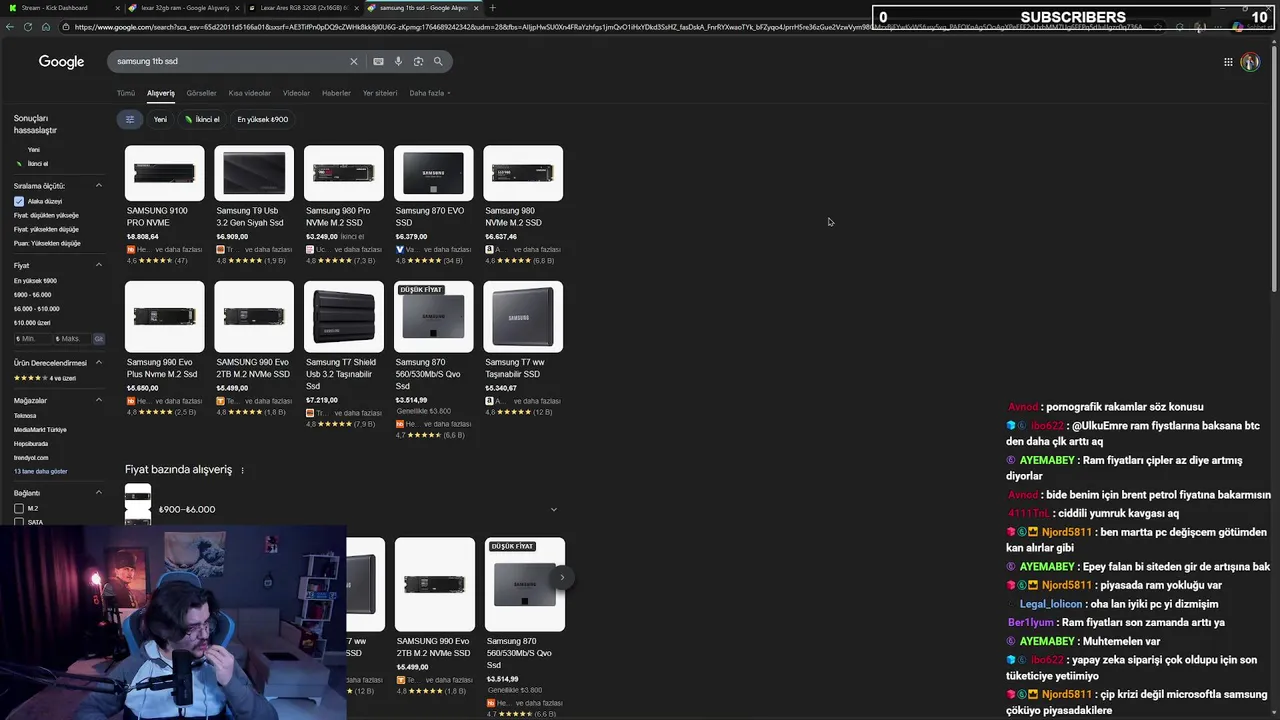The image size is (1280, 720).
Task: Collapse the Bağlantı section
Action: (x=98, y=493)
